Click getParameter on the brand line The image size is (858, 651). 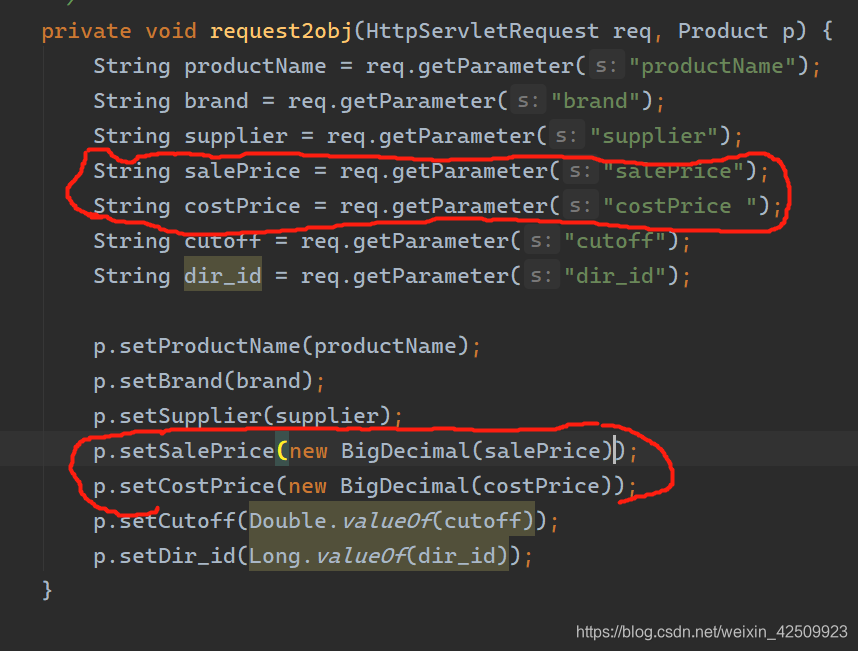coord(418,101)
